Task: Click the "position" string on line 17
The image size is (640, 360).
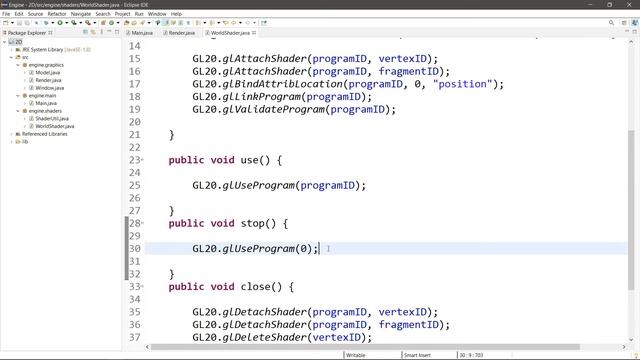Action: pyautogui.click(x=462, y=84)
